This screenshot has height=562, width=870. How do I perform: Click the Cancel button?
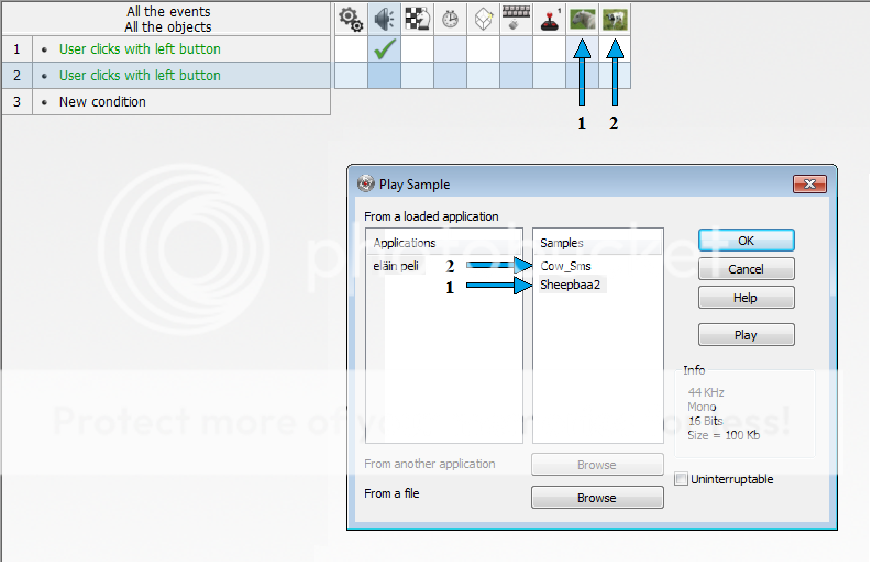(745, 269)
